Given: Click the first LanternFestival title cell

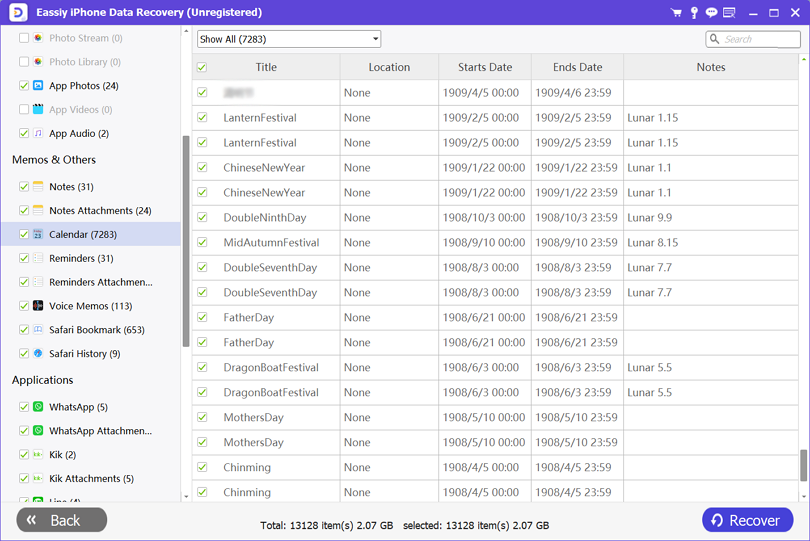Looking at the screenshot, I should (x=260, y=118).
